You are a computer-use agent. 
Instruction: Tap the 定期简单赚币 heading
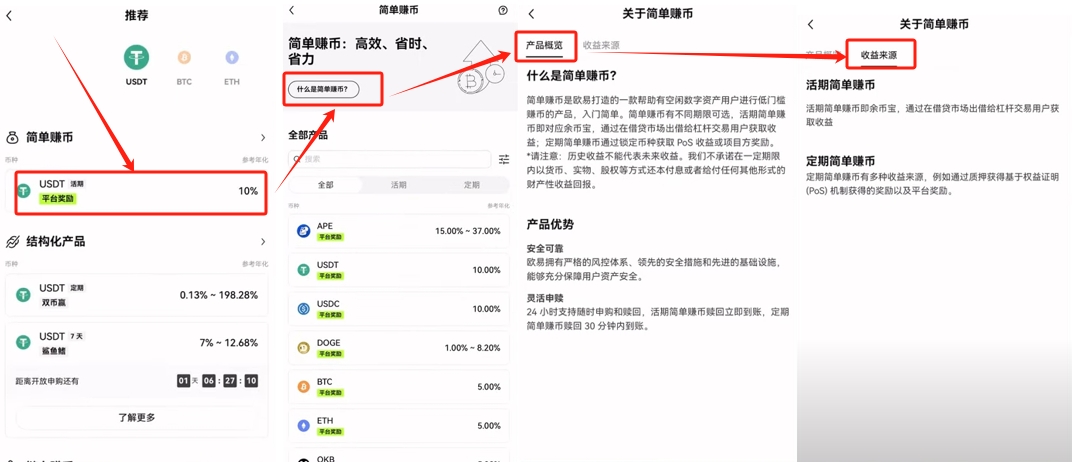[840, 161]
